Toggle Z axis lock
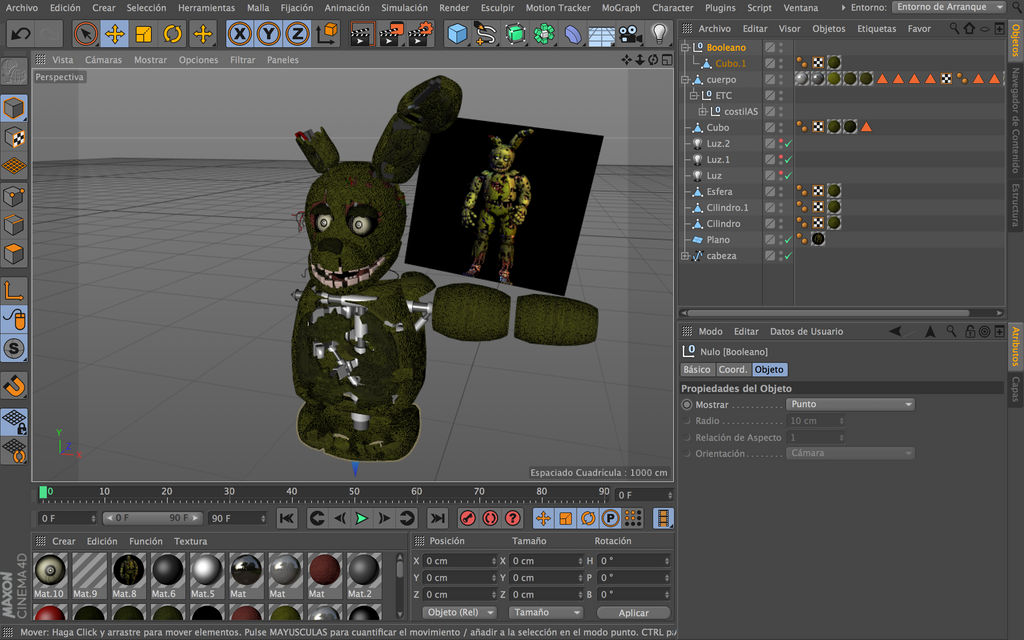The image size is (1024, 640). point(297,34)
